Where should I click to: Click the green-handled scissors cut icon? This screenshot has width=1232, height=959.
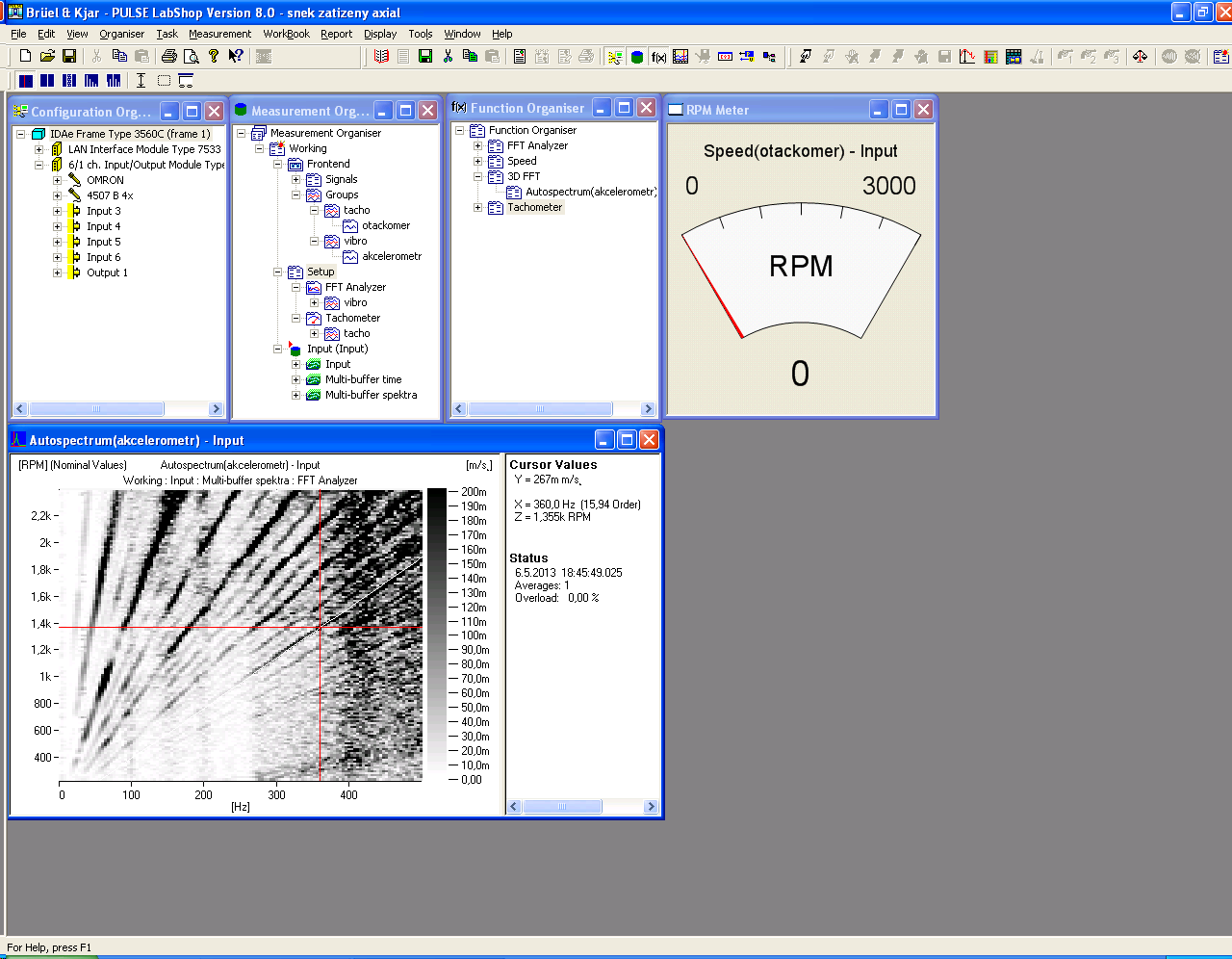pos(448,57)
